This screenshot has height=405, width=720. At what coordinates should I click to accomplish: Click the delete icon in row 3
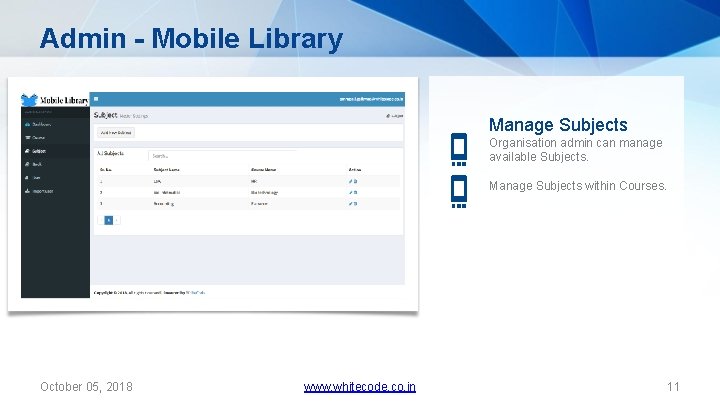[x=355, y=203]
